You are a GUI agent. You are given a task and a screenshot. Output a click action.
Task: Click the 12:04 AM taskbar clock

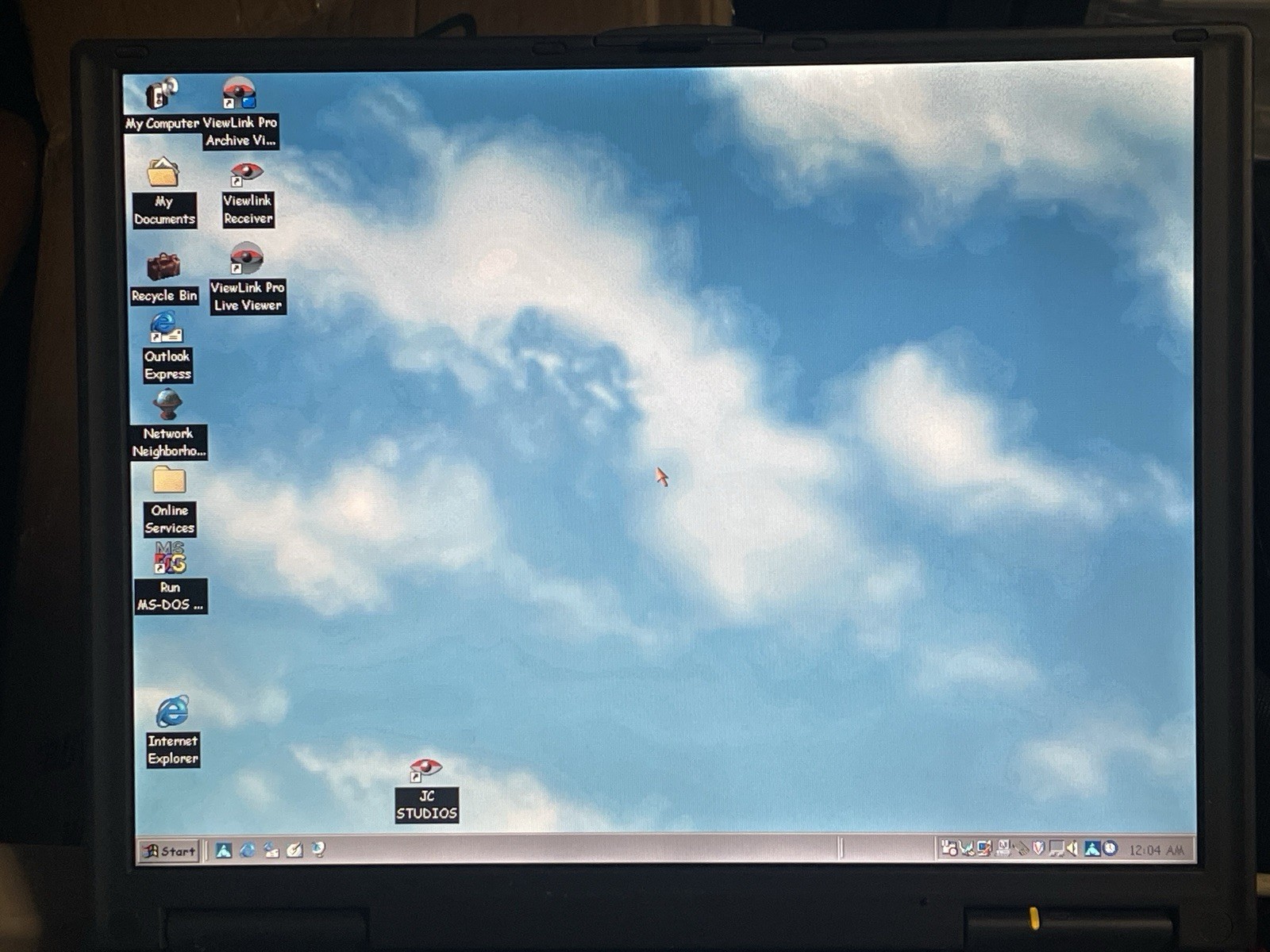click(1156, 850)
